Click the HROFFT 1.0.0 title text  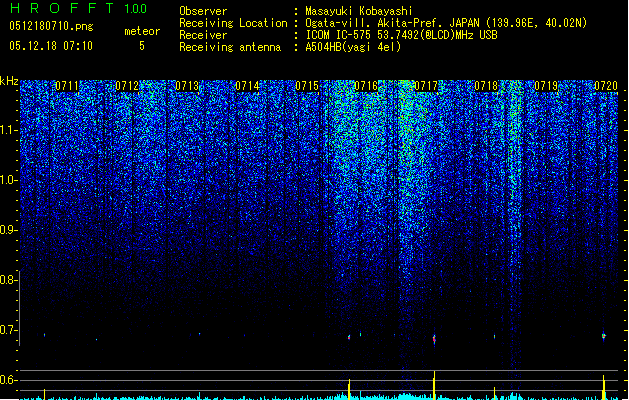point(78,8)
